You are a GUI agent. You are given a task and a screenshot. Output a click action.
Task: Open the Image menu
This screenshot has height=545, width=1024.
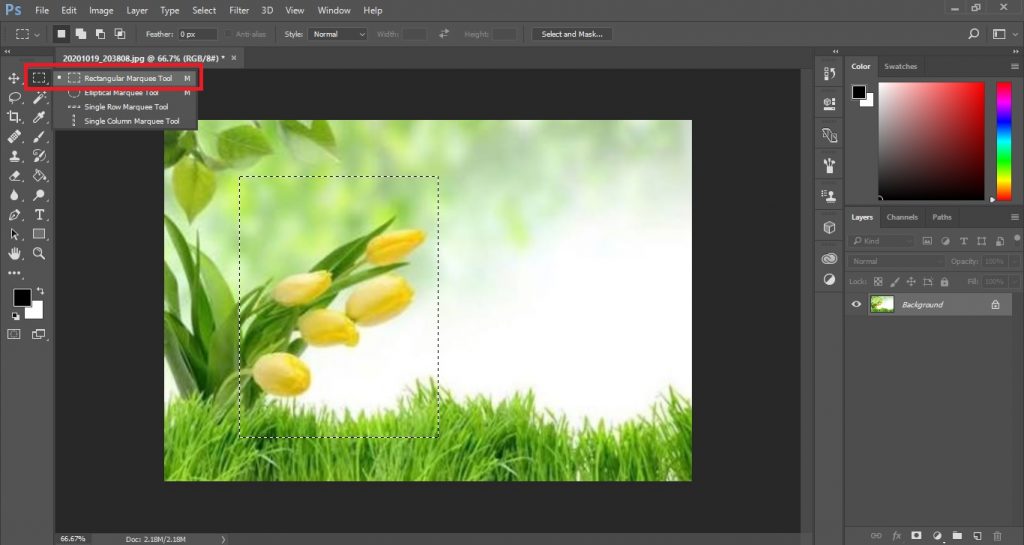[101, 10]
